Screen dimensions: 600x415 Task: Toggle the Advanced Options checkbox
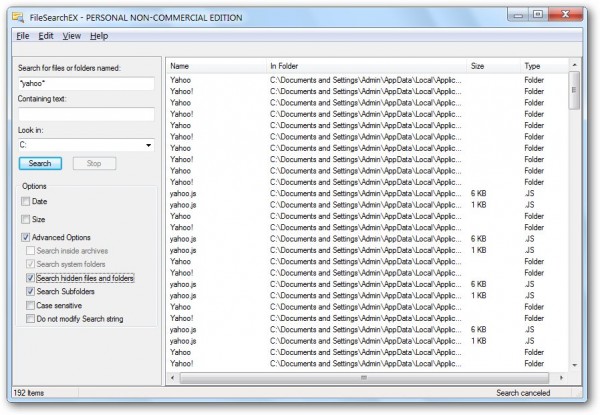click(x=26, y=237)
